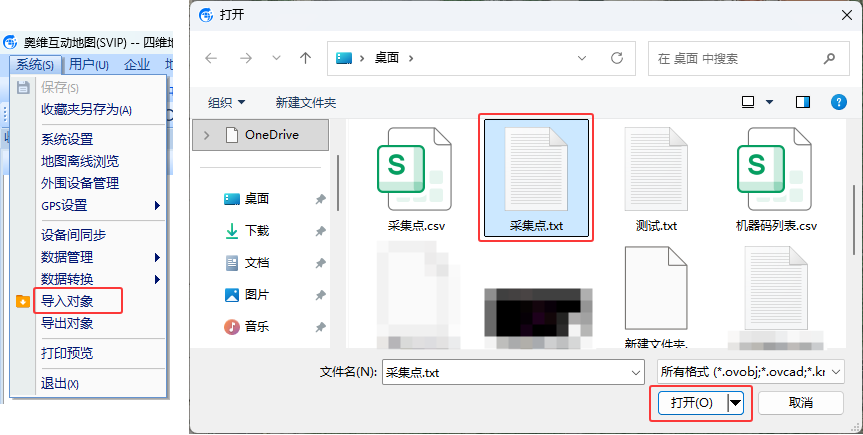This screenshot has width=863, height=435.
Task: Choose 退出(X) to quit
Action: pos(60,383)
